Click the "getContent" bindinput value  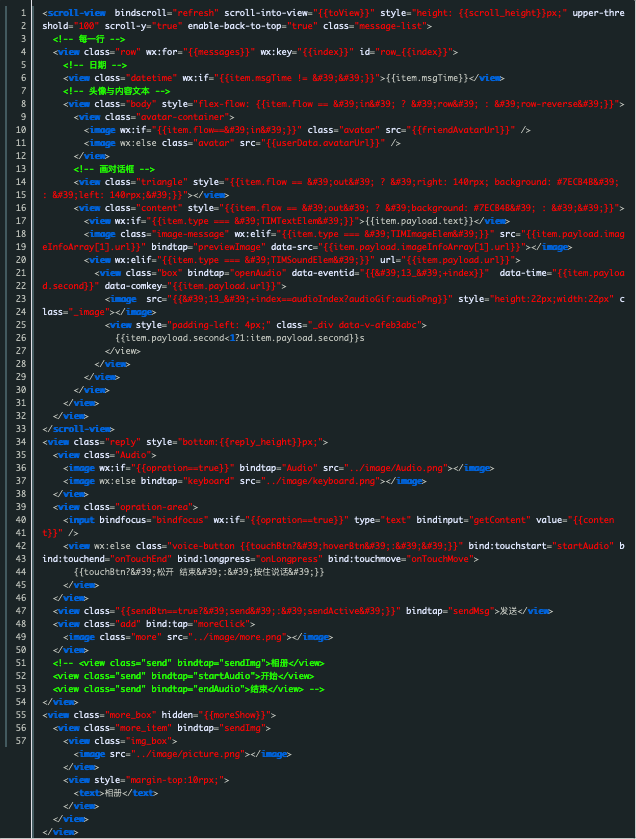500,520
